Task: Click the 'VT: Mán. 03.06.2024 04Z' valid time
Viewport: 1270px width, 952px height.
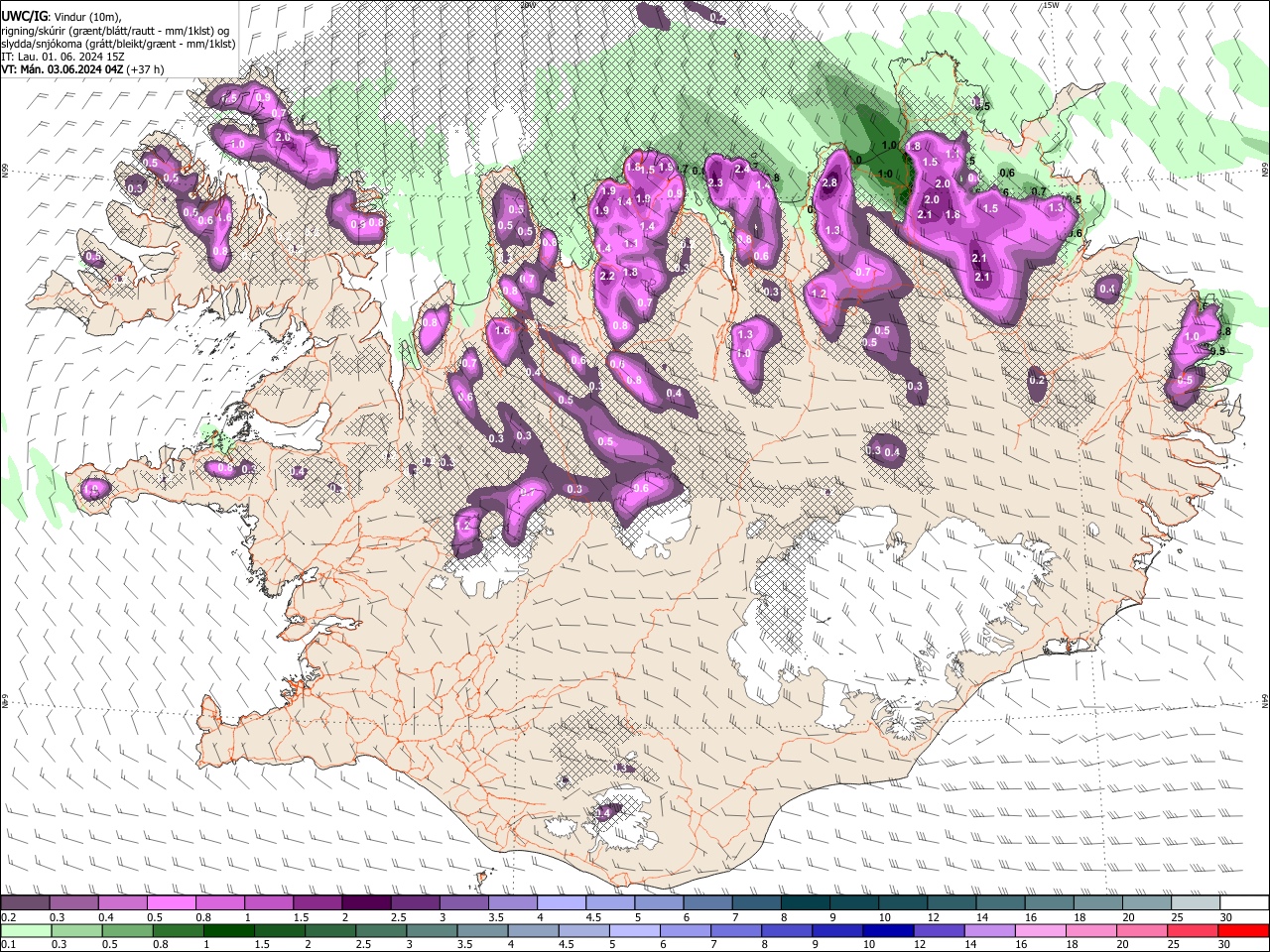Action: click(63, 69)
